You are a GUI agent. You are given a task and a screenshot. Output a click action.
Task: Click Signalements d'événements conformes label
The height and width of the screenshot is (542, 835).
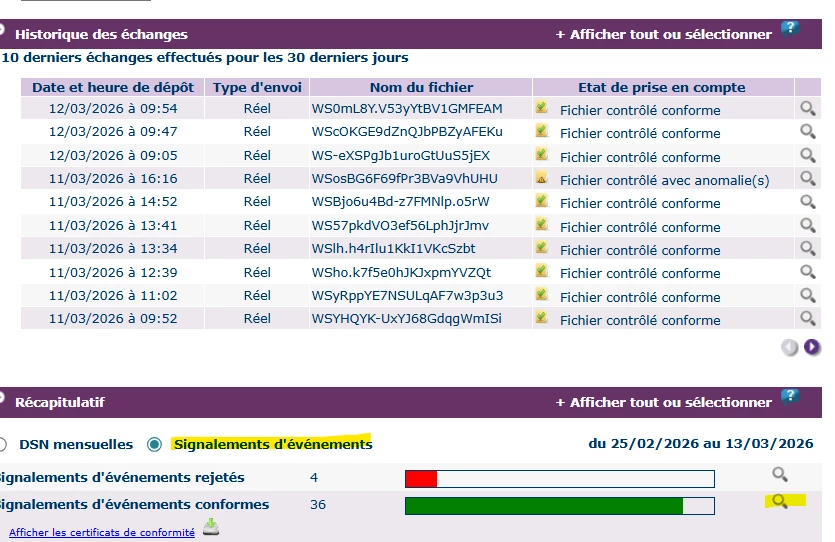coord(134,505)
